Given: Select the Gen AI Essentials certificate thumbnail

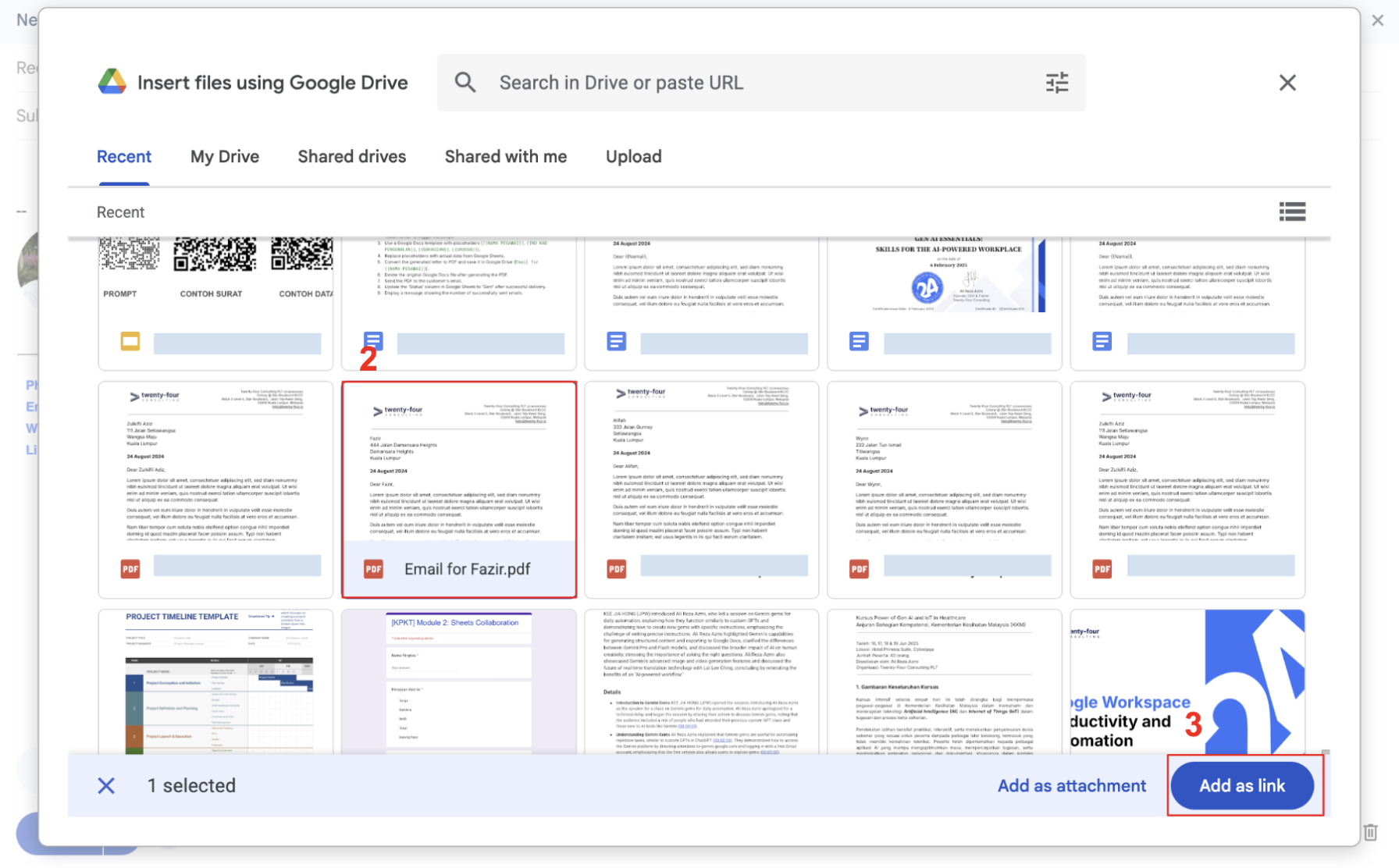Looking at the screenshot, I should coord(944,277).
